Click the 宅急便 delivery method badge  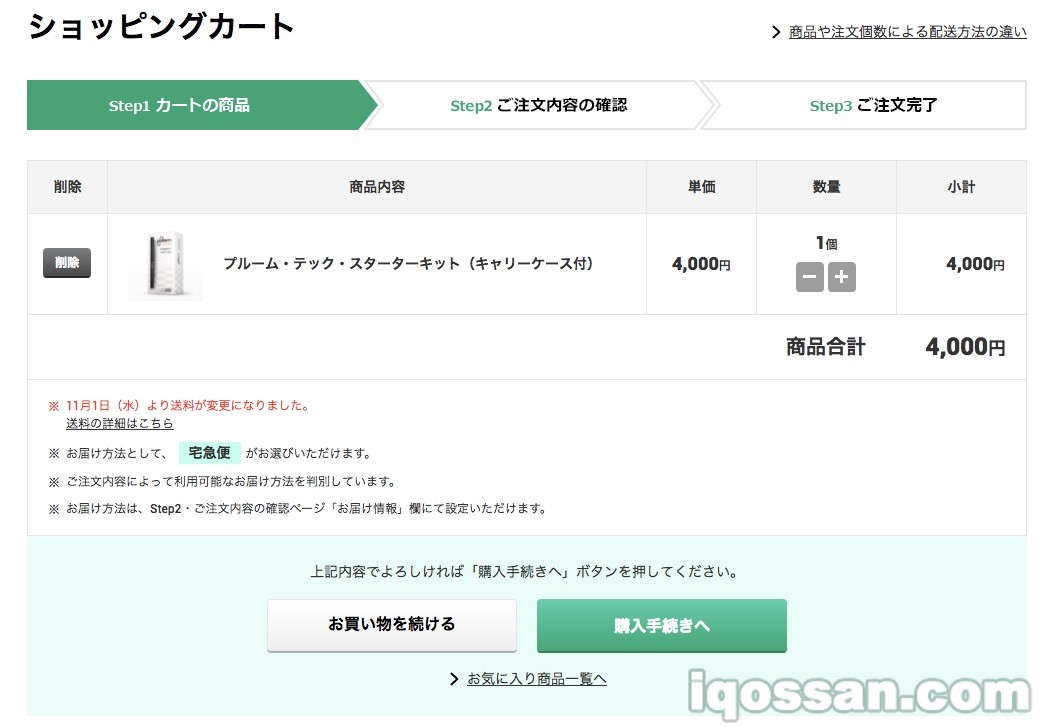210,452
